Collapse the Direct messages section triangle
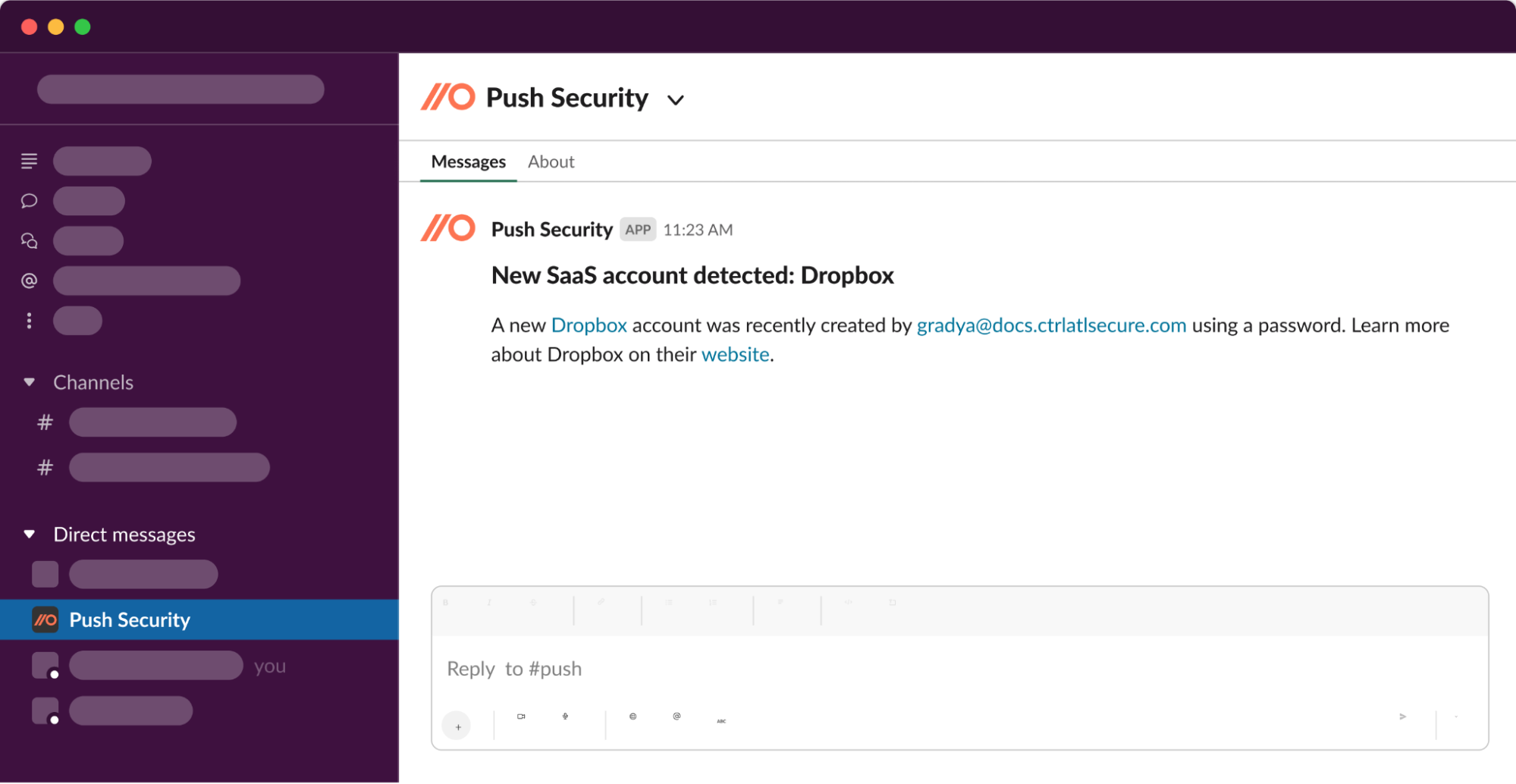1516x784 pixels. tap(30, 535)
